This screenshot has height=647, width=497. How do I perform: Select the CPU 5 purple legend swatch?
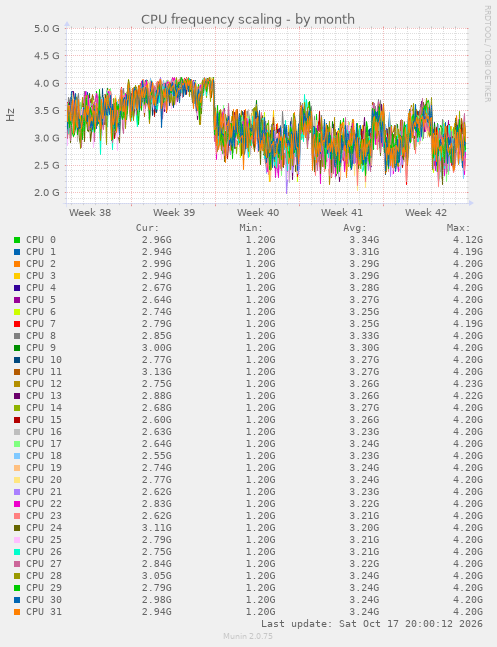pyautogui.click(x=17, y=300)
